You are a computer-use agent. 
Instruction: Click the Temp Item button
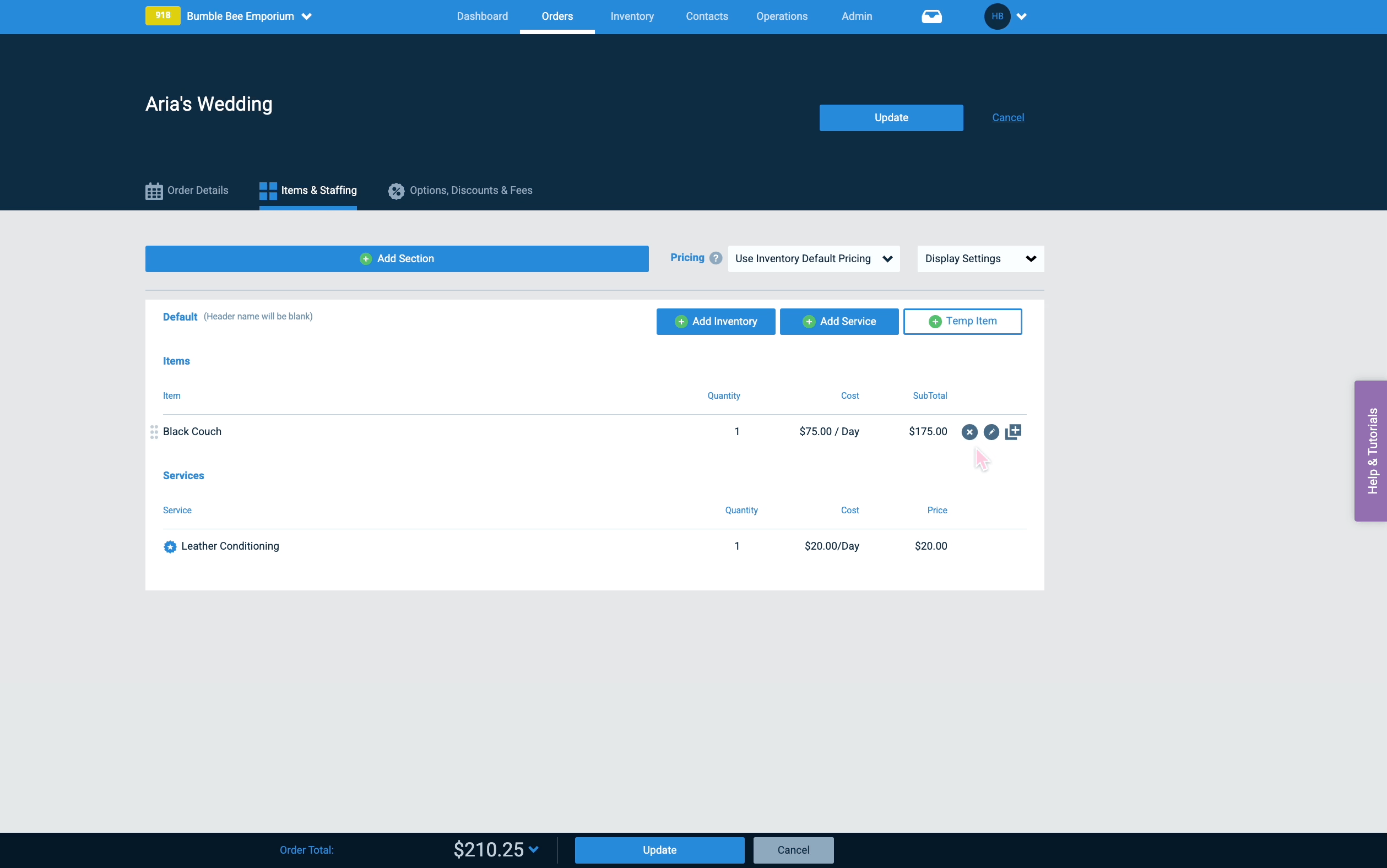coord(962,322)
